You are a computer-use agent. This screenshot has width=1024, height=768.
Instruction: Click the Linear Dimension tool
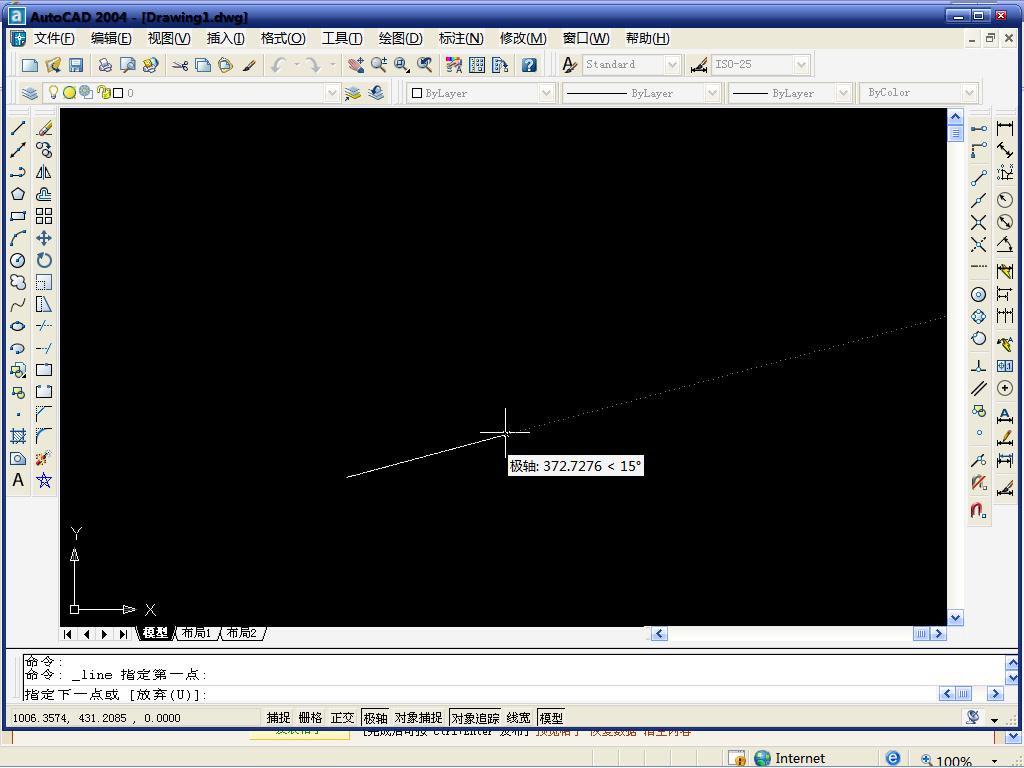click(x=1005, y=128)
